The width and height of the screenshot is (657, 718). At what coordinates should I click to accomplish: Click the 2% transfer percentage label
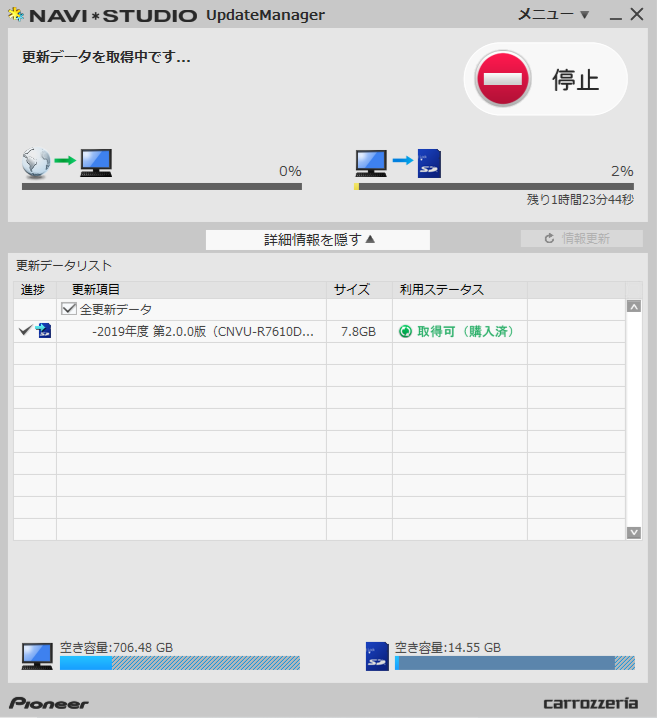pos(622,171)
